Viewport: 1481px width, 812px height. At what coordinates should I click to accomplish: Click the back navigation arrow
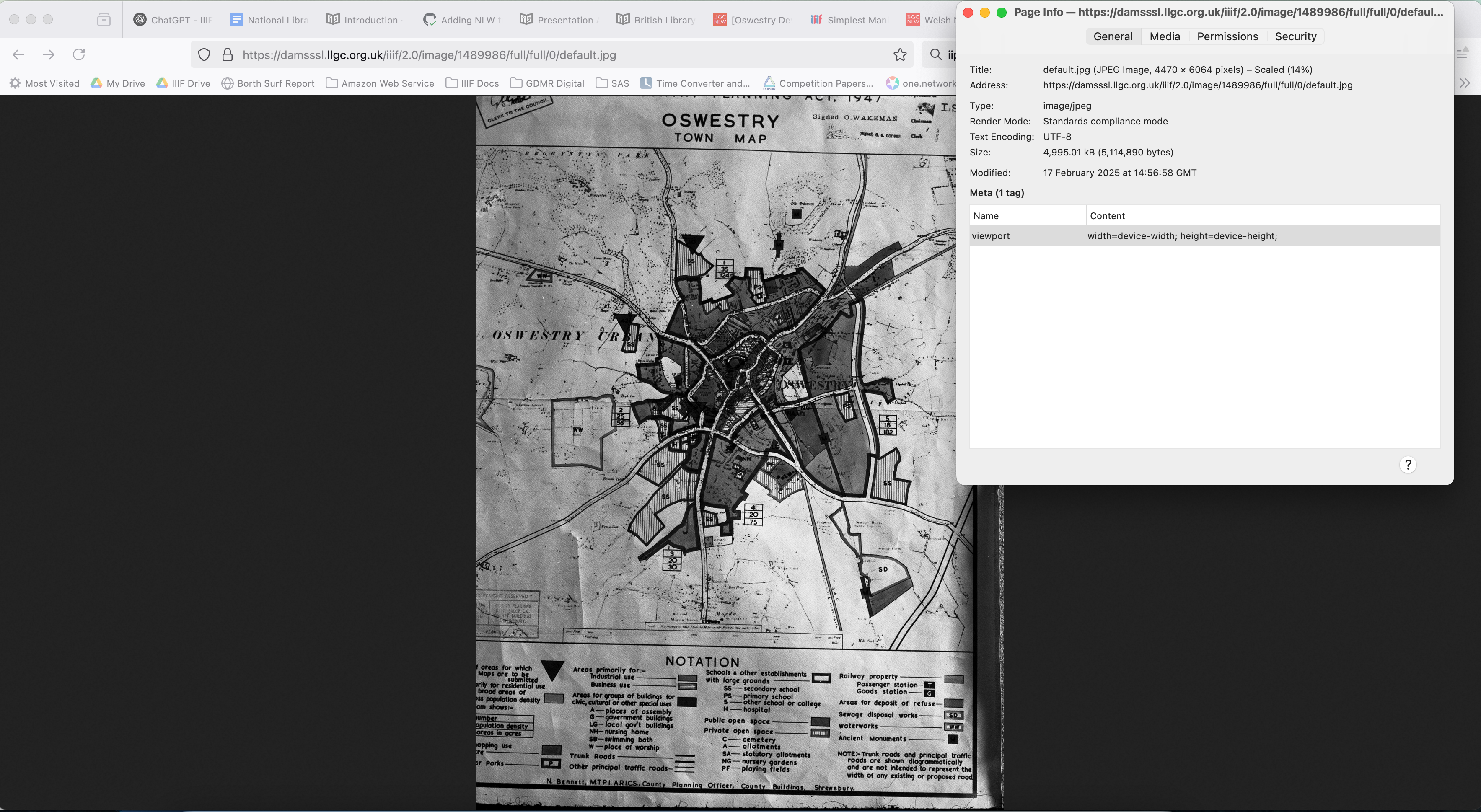(x=21, y=55)
